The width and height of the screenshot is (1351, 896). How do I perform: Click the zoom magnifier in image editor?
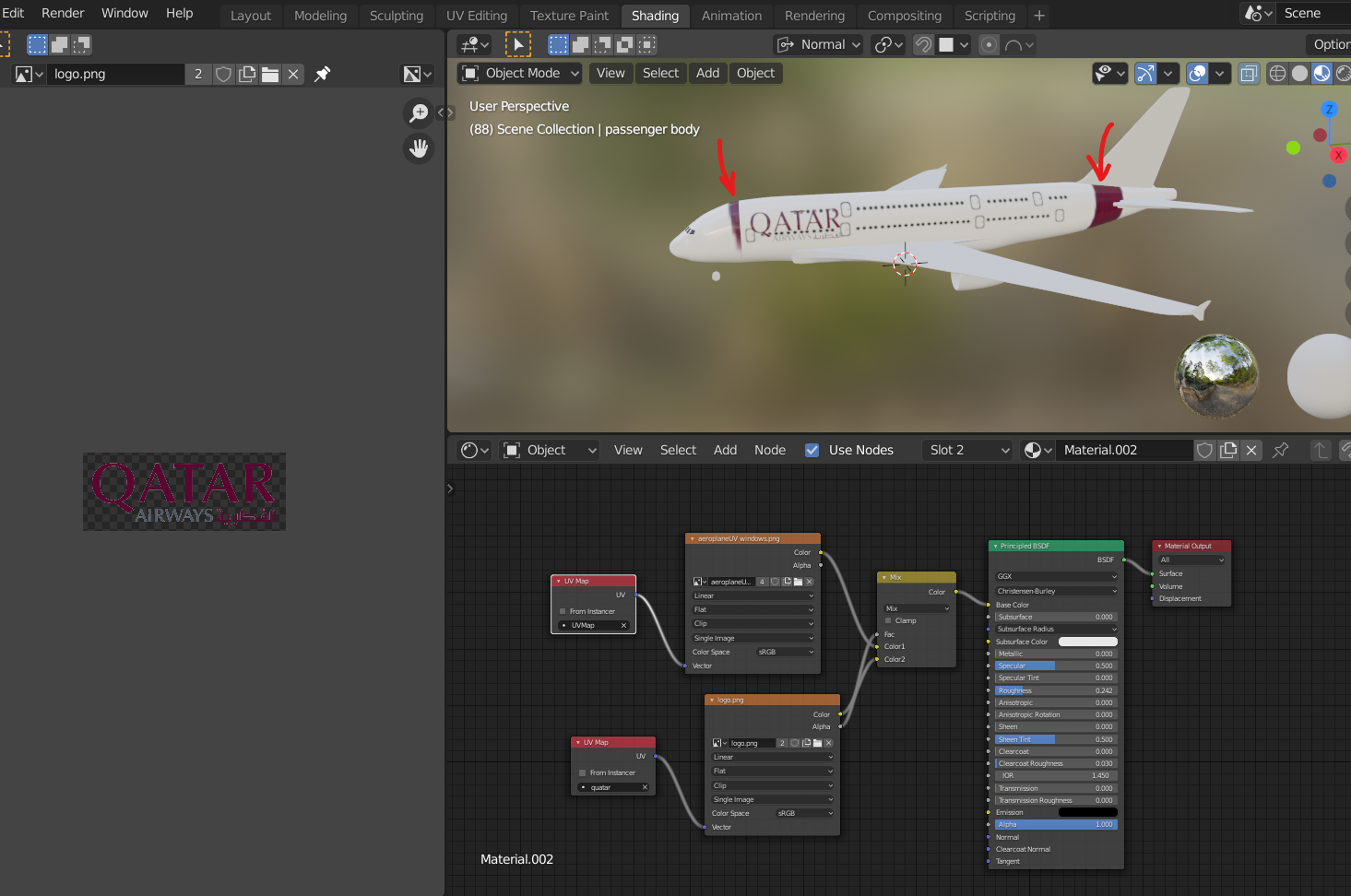point(419,112)
